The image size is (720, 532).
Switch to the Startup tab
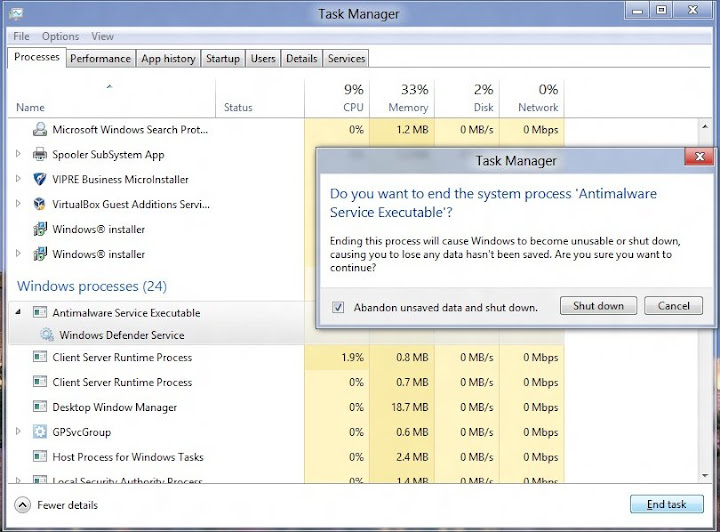pyautogui.click(x=223, y=59)
